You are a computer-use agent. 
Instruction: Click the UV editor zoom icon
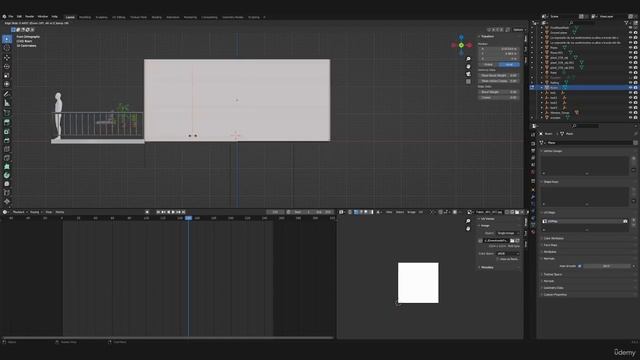(468, 221)
